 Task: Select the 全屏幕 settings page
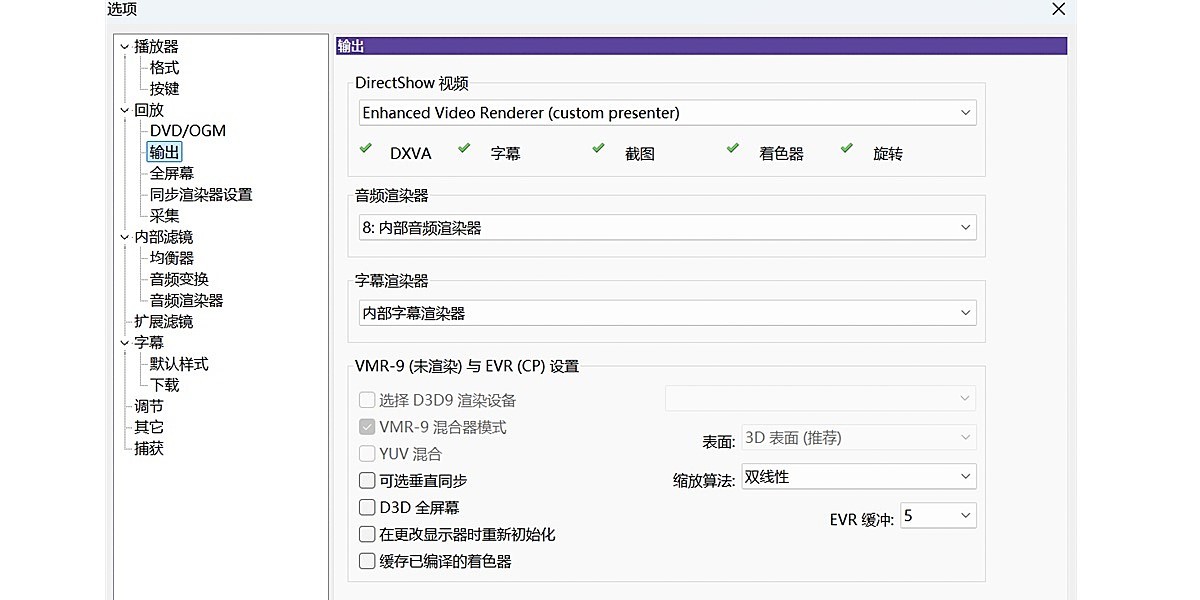pyautogui.click(x=172, y=173)
